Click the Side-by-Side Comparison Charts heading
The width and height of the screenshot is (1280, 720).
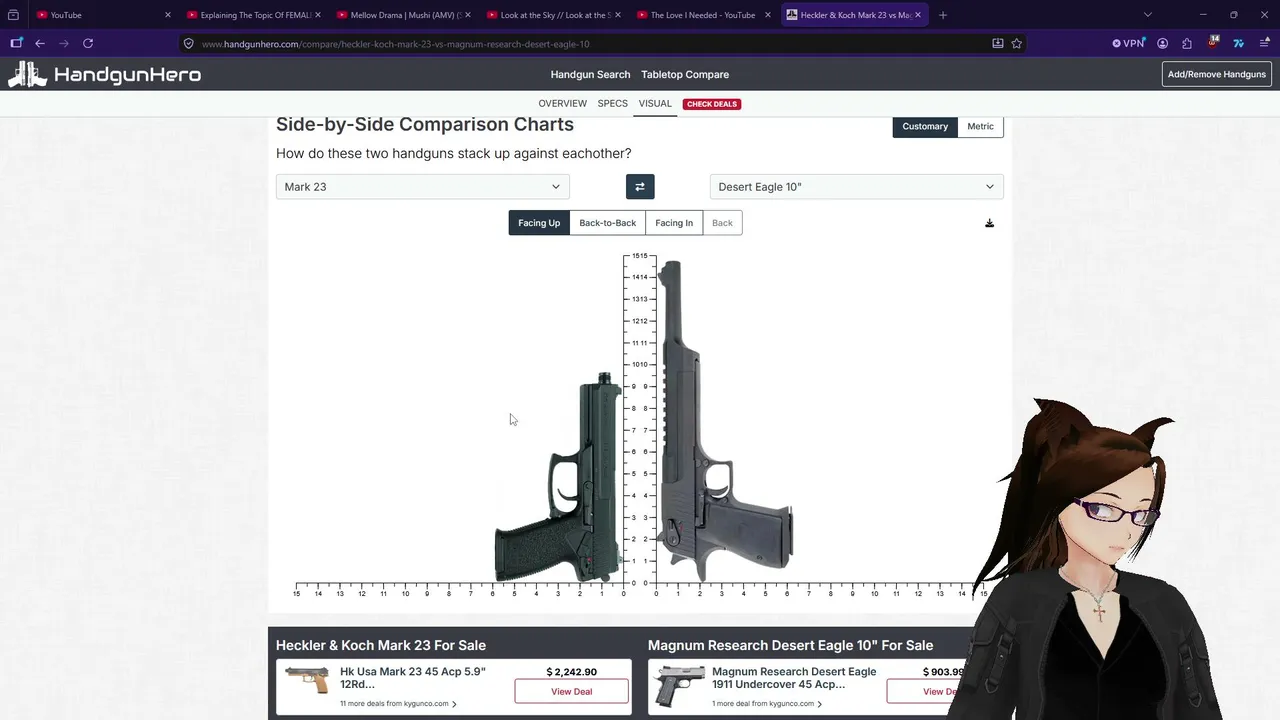[x=425, y=125]
